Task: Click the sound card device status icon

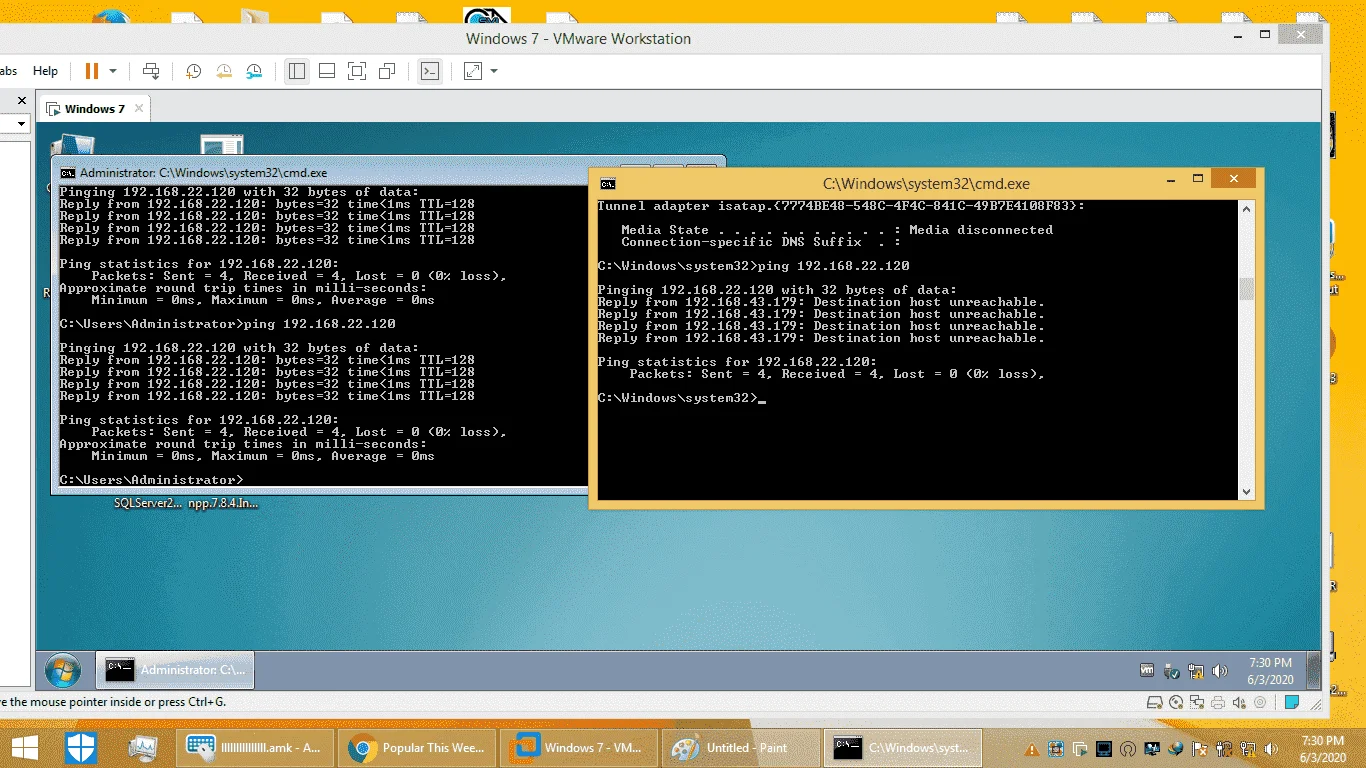Action: pyautogui.click(x=1237, y=702)
